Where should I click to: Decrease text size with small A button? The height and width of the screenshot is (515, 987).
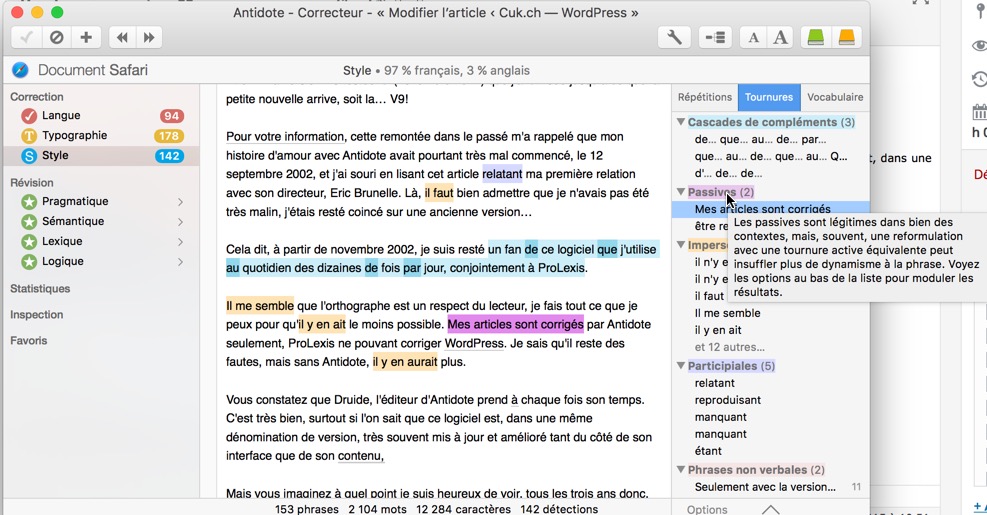[x=753, y=38]
